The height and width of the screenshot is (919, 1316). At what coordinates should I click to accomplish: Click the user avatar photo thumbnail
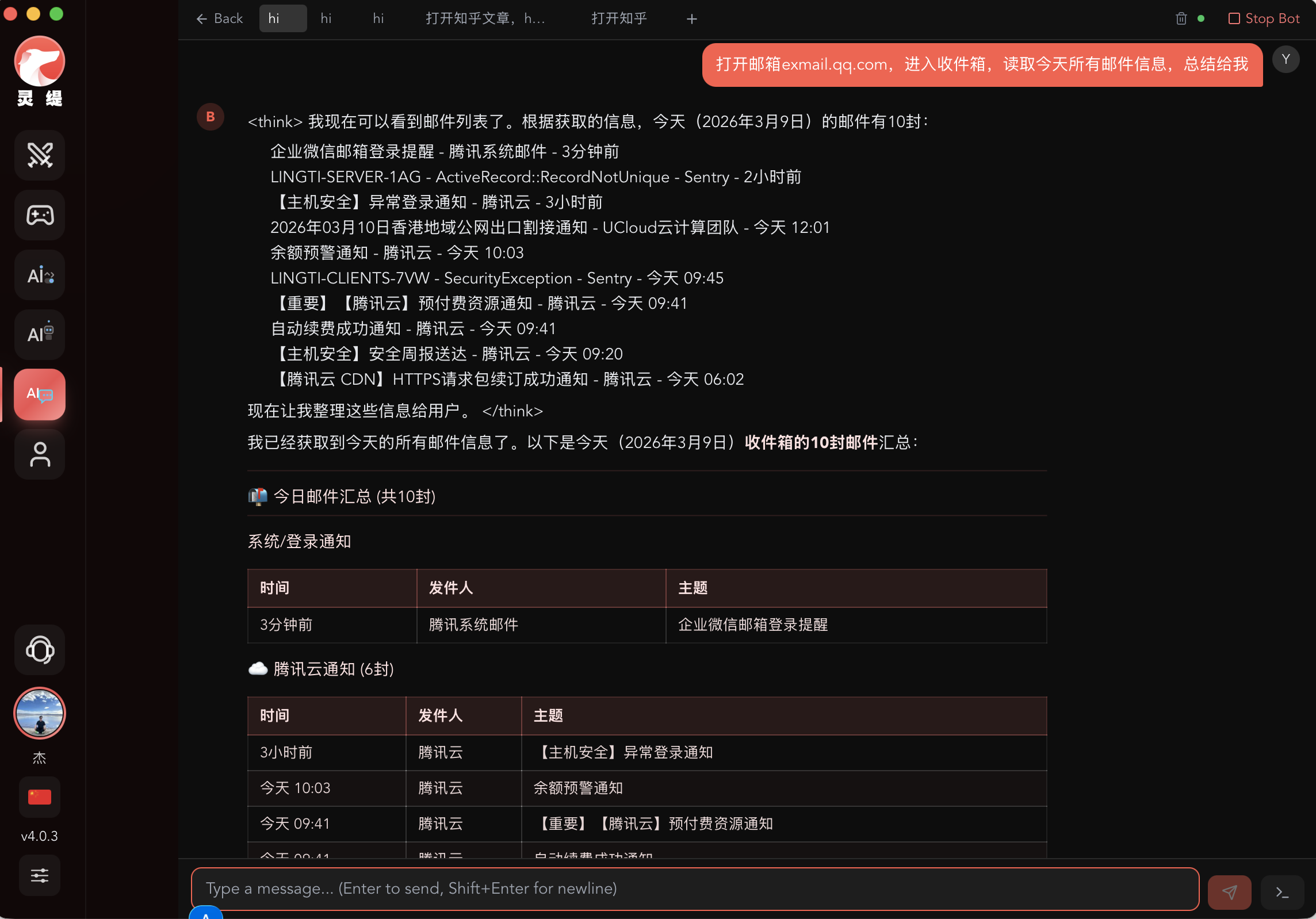click(40, 713)
